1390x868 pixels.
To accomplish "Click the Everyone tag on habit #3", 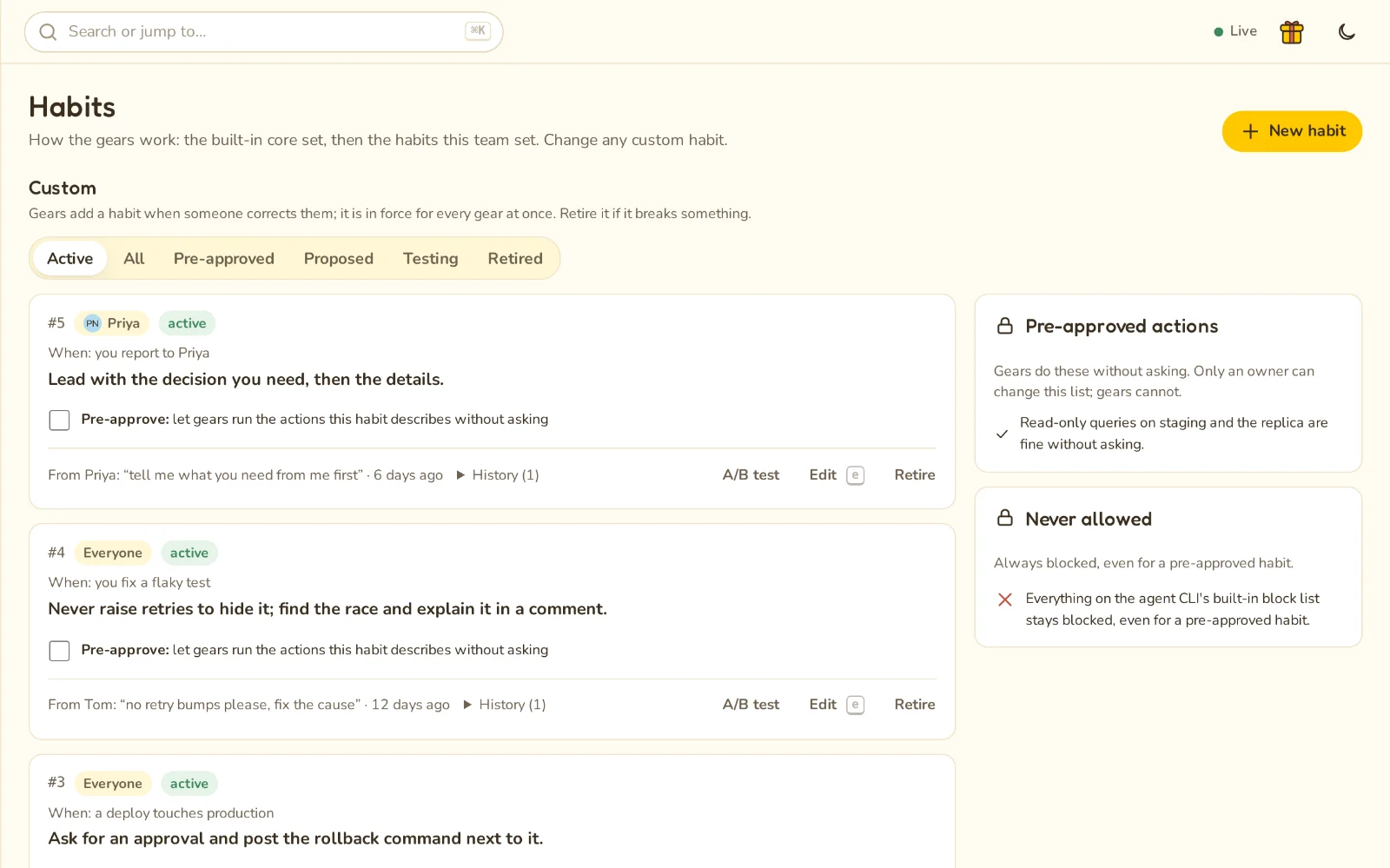I will pyautogui.click(x=113, y=784).
